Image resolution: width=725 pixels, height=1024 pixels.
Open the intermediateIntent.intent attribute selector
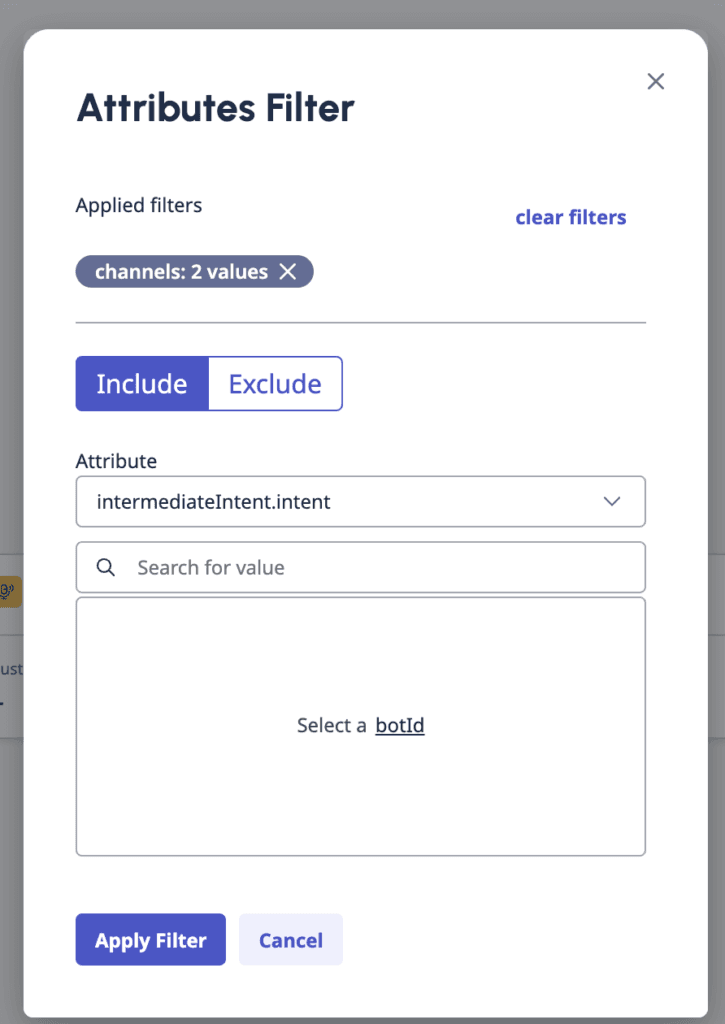pos(360,502)
